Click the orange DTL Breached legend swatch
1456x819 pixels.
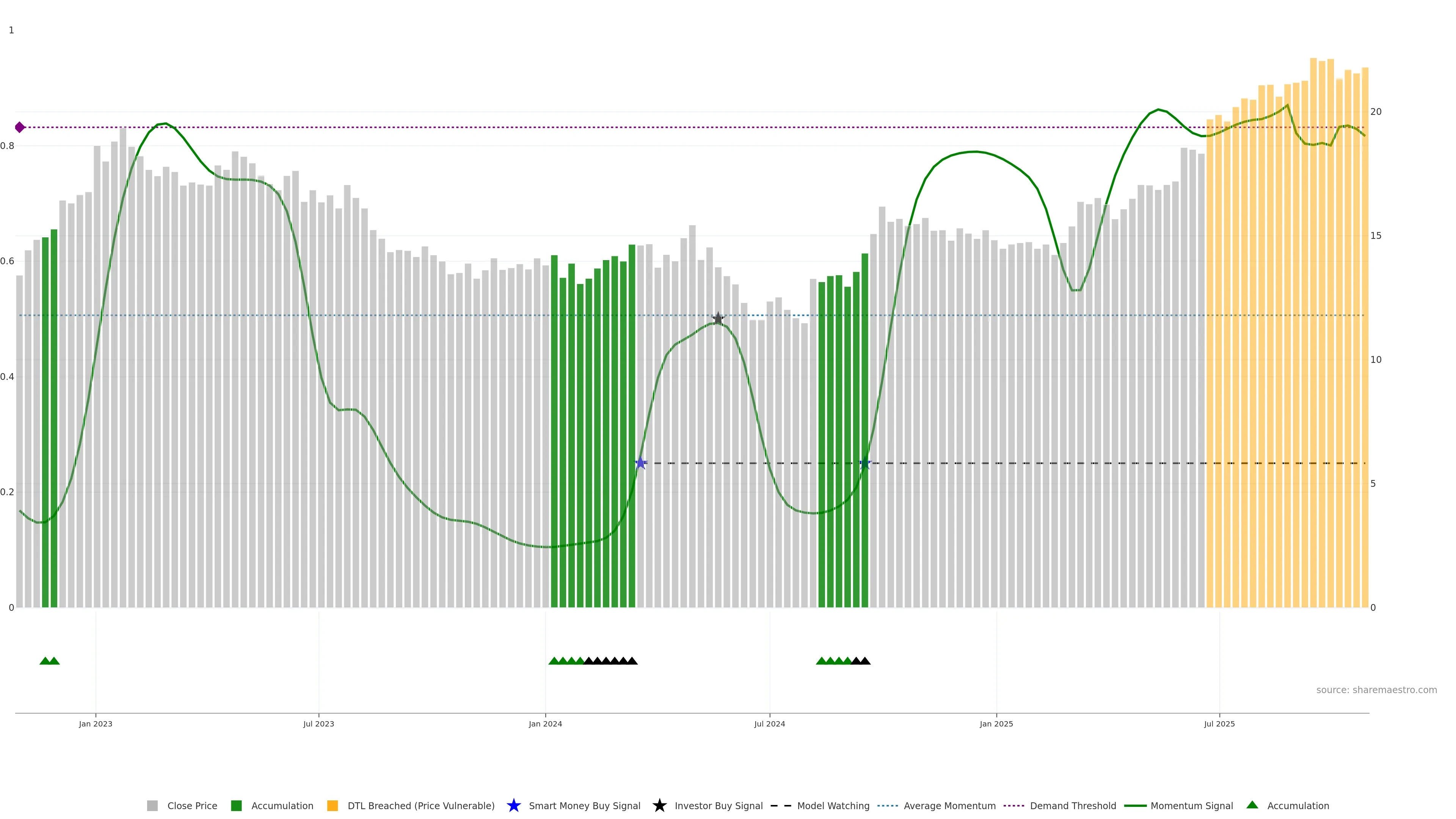click(x=333, y=805)
